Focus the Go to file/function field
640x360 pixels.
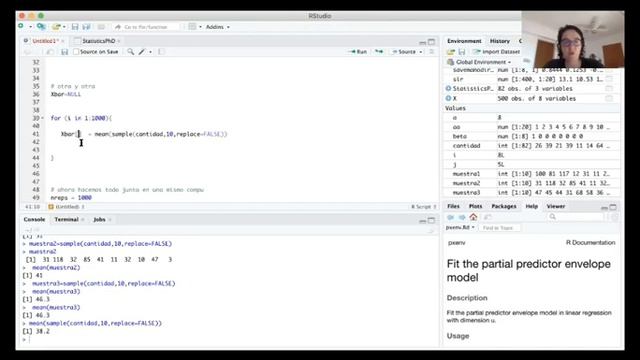(x=146, y=27)
